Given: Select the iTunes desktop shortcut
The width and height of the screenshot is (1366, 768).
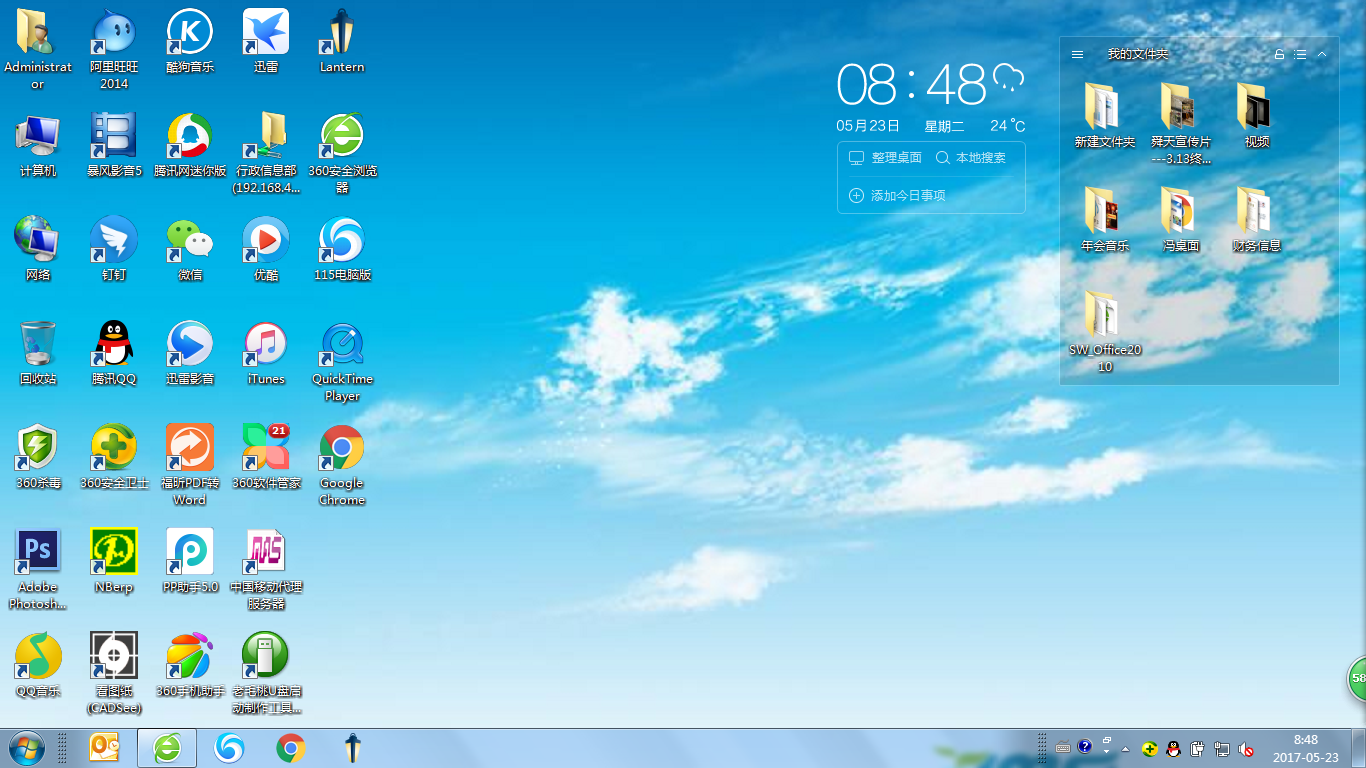Looking at the screenshot, I should point(266,344).
